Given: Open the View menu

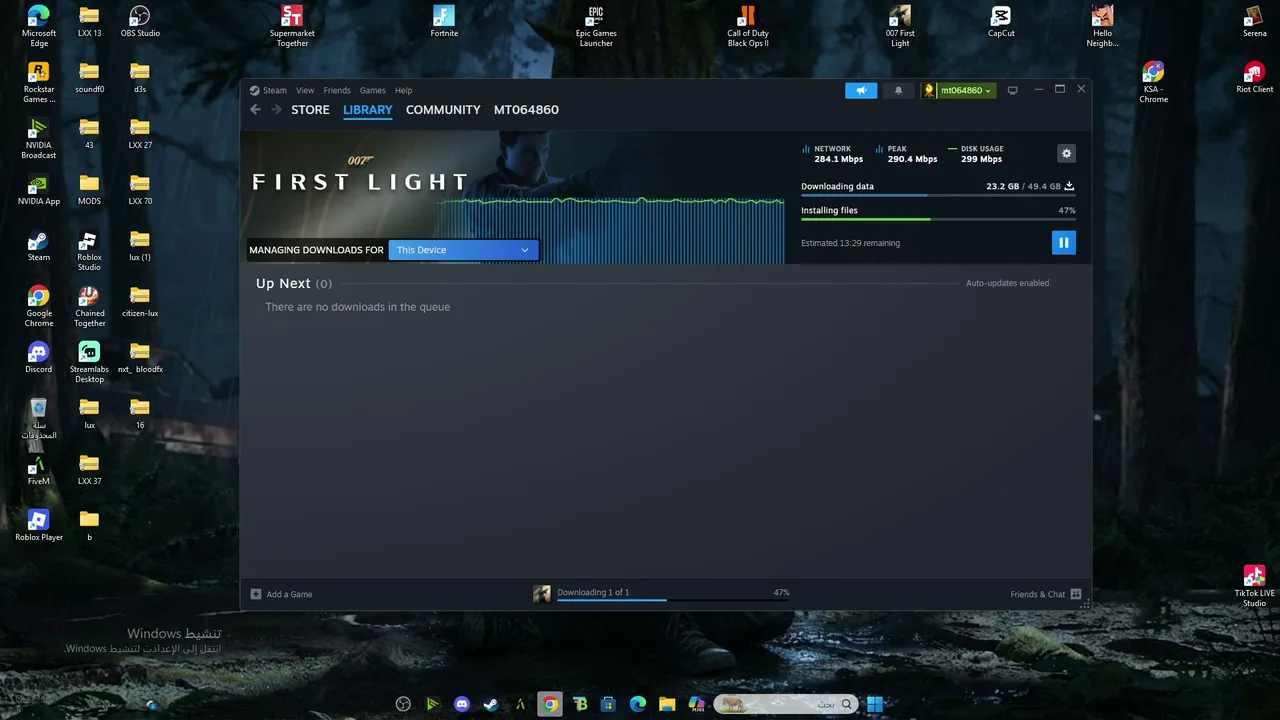Looking at the screenshot, I should click(305, 90).
